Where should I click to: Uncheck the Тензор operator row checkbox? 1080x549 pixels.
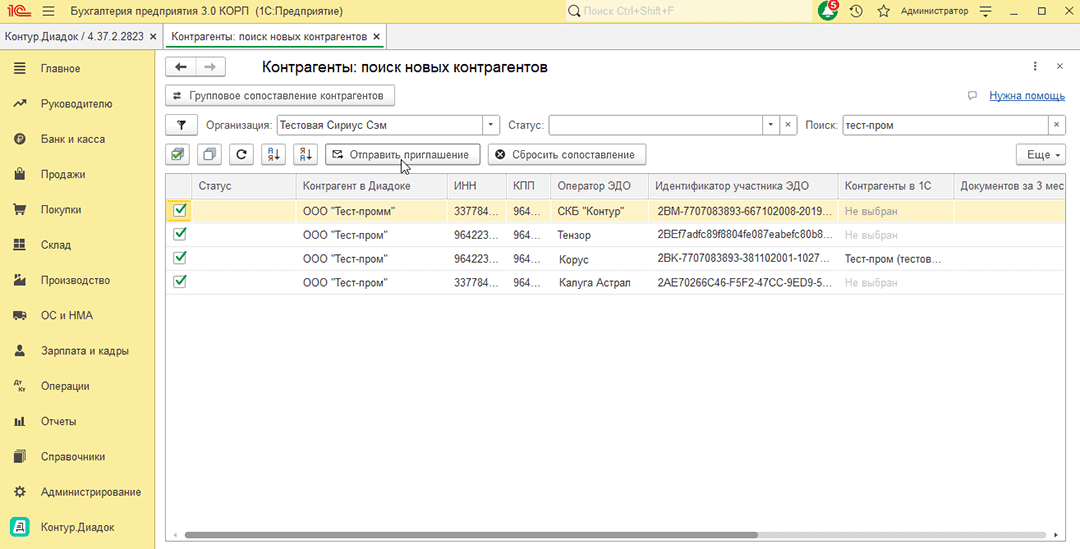(180, 234)
